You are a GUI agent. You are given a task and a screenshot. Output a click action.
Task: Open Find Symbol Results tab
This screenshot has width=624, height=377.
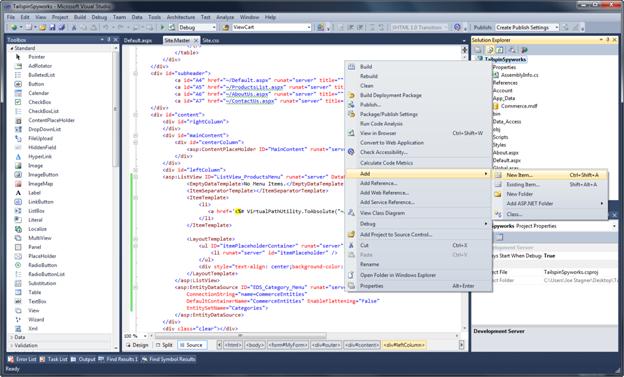[x=168, y=359]
